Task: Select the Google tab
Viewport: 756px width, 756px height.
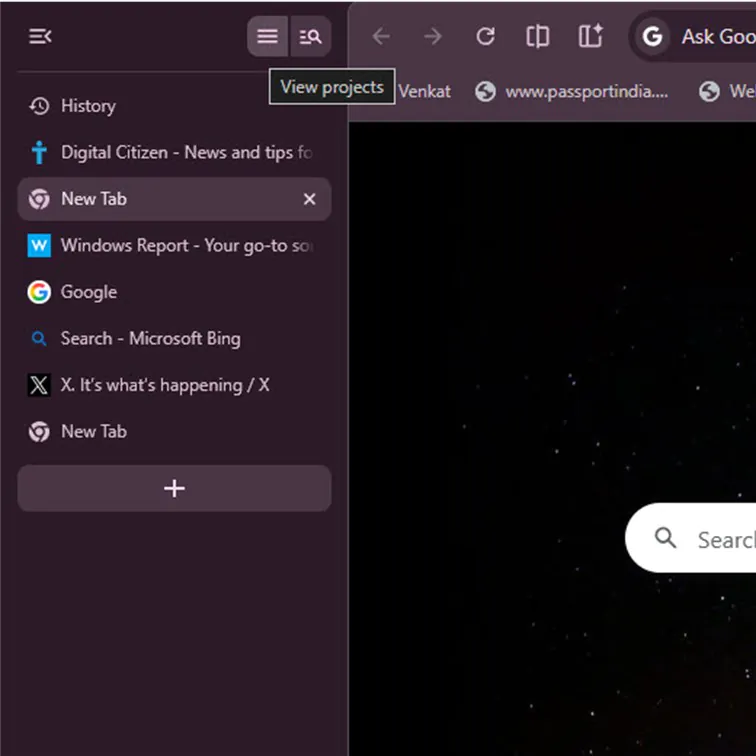Action: point(88,292)
